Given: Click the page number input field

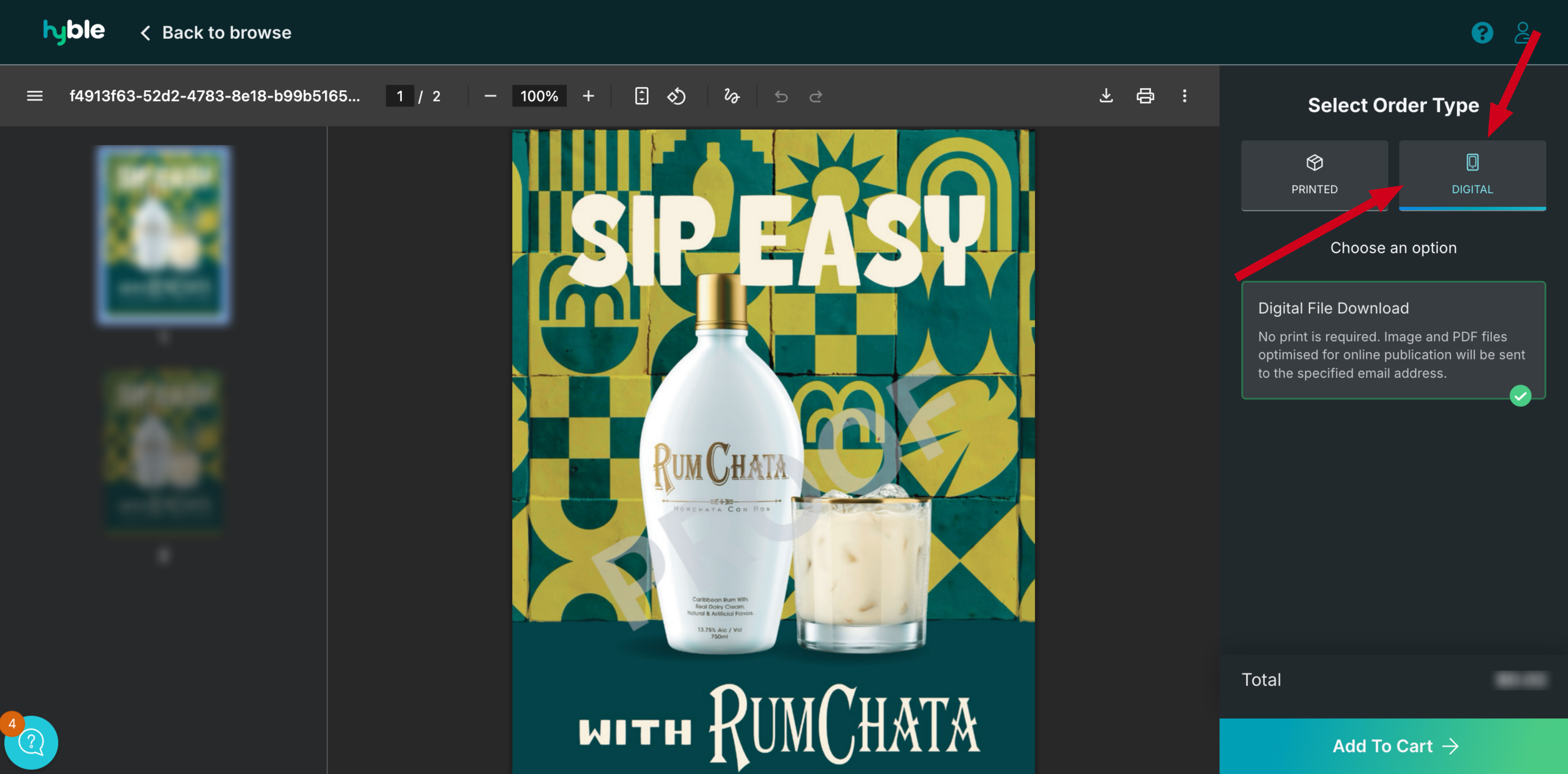Looking at the screenshot, I should pos(400,96).
